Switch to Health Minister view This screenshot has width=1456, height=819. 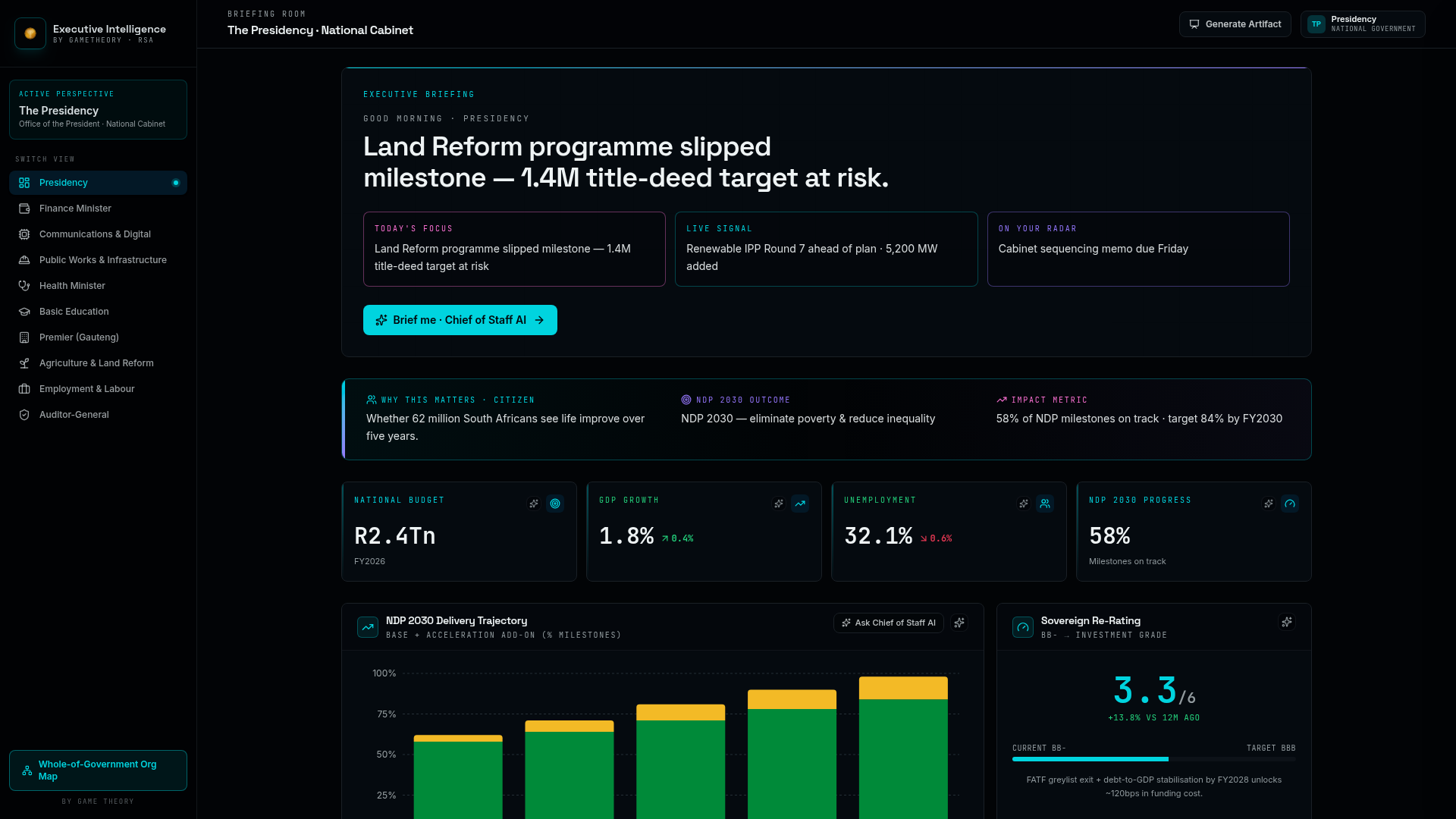(98, 286)
